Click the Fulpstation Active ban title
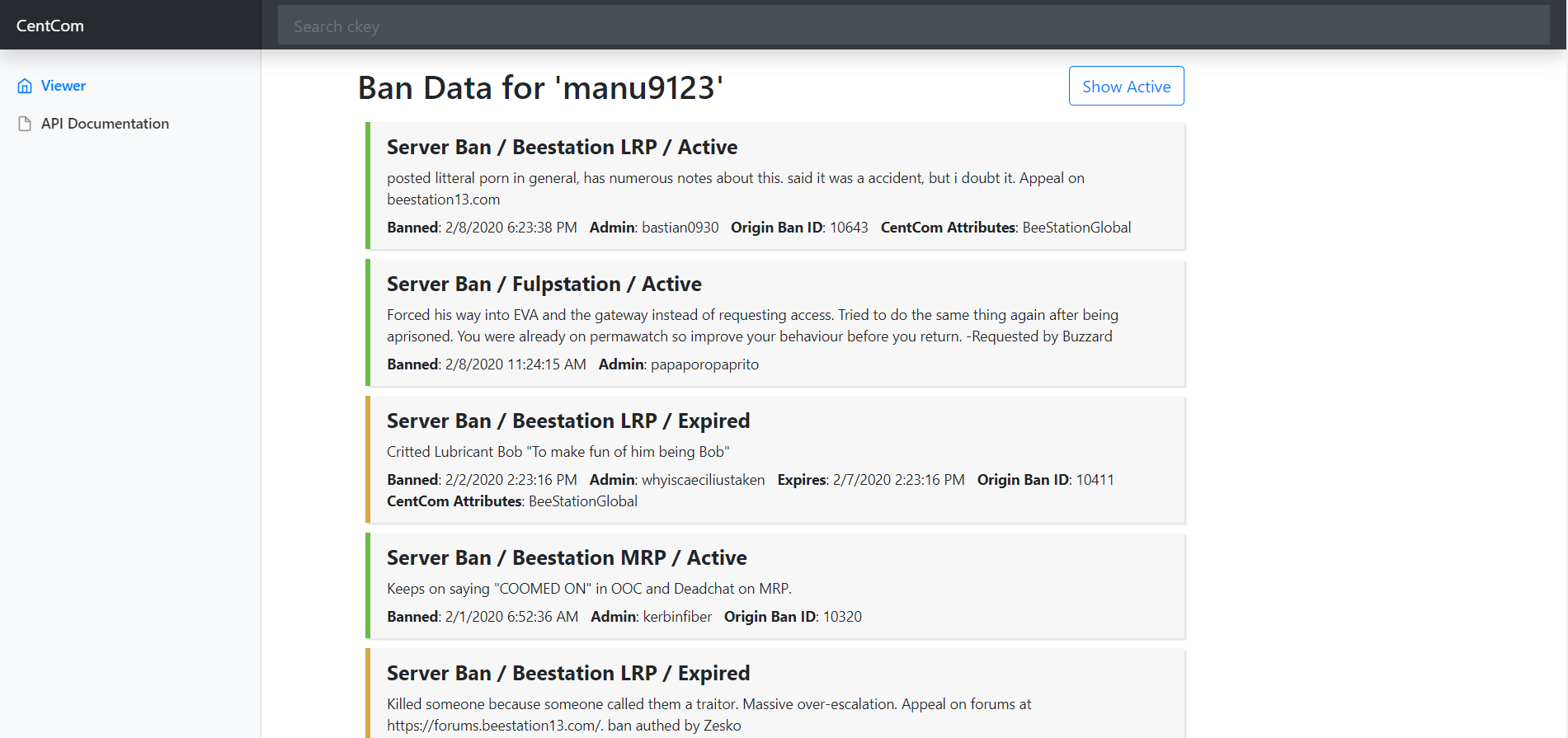Image resolution: width=1568 pixels, height=738 pixels. 544,284
